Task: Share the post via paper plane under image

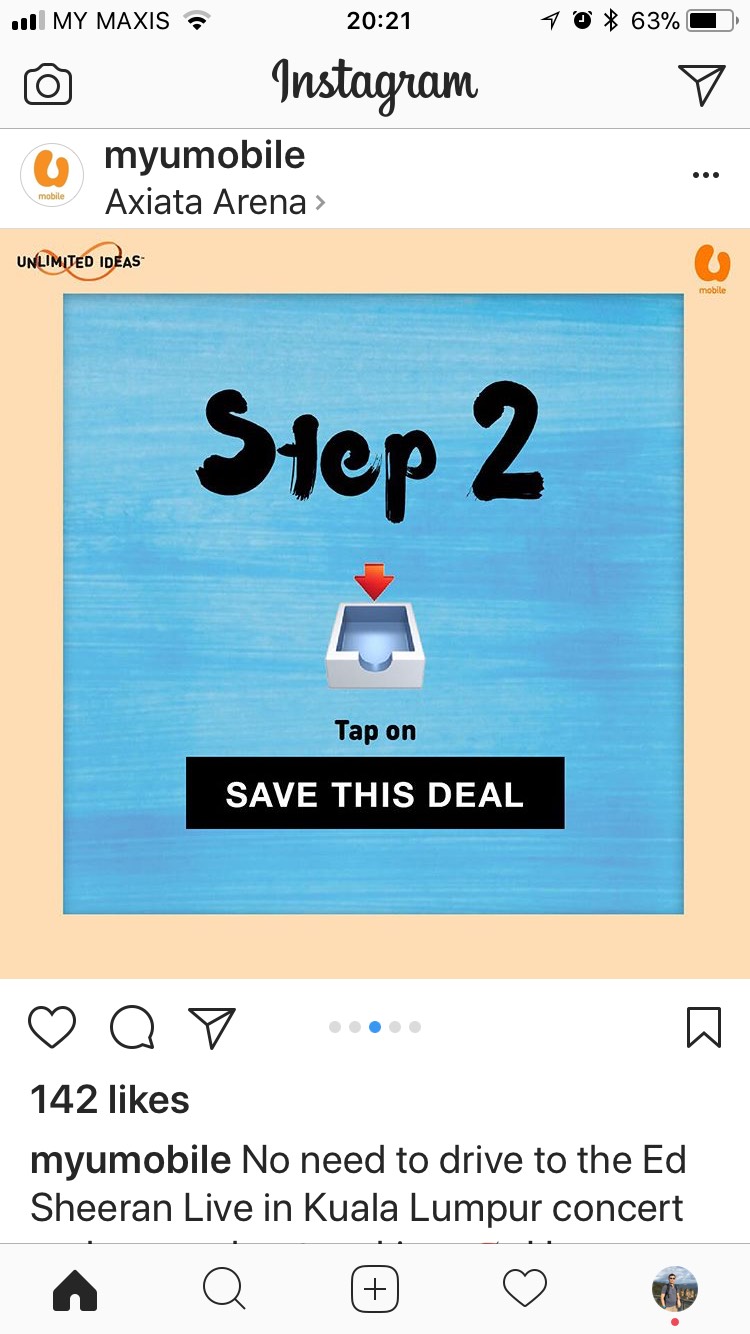Action: pos(212,1027)
